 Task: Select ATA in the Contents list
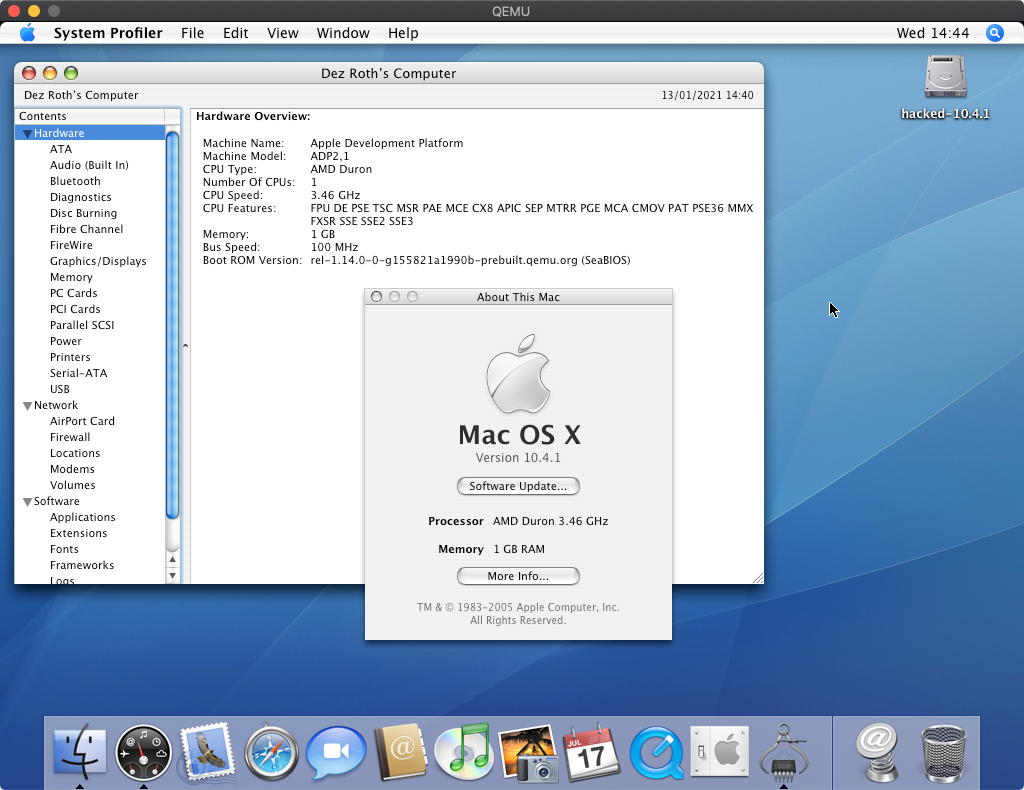point(61,149)
